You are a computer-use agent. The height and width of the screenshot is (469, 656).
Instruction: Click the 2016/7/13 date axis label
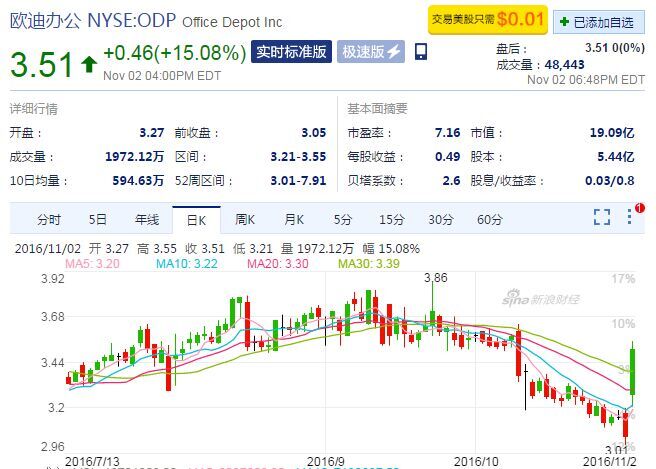tap(92, 461)
